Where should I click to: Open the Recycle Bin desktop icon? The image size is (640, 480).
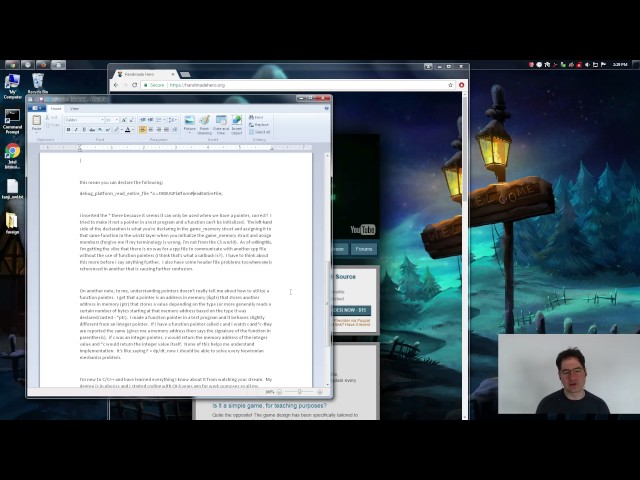click(x=38, y=84)
